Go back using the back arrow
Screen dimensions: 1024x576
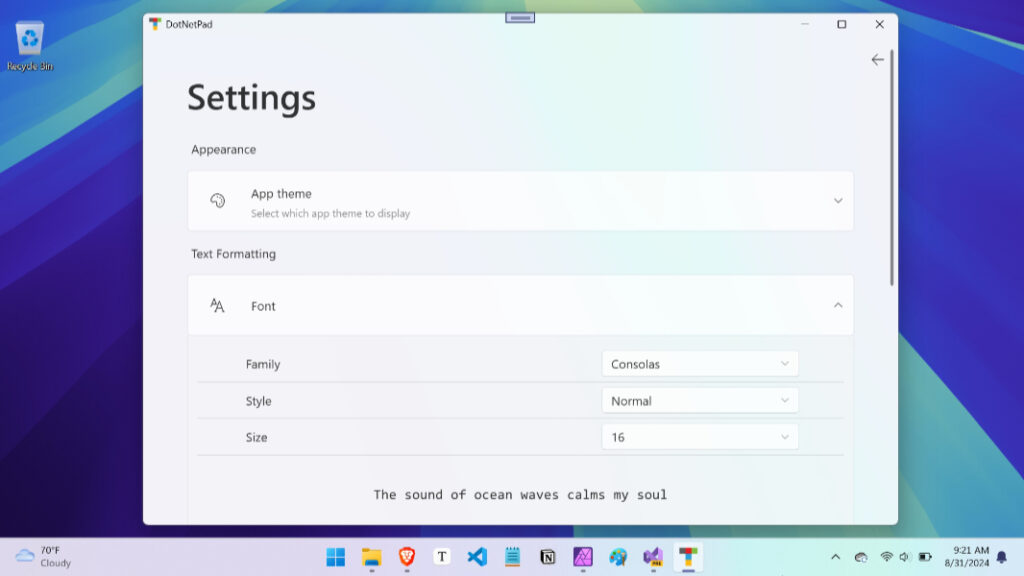pos(877,59)
